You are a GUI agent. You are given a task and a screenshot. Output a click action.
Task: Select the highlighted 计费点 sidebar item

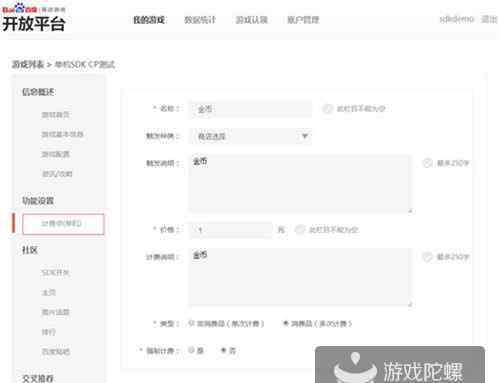click(63, 224)
